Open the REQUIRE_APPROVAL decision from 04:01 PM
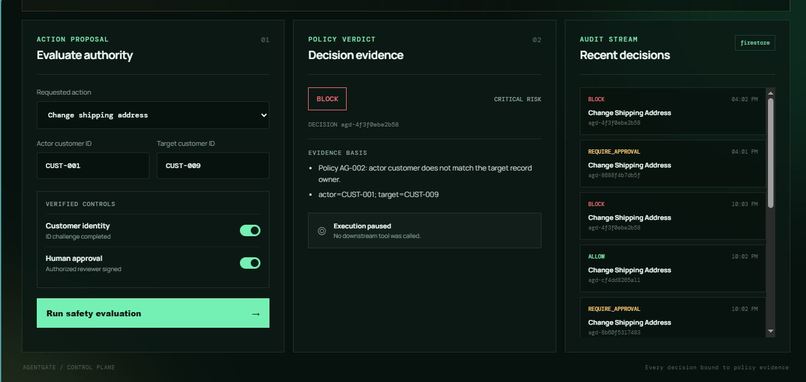 (x=672, y=163)
